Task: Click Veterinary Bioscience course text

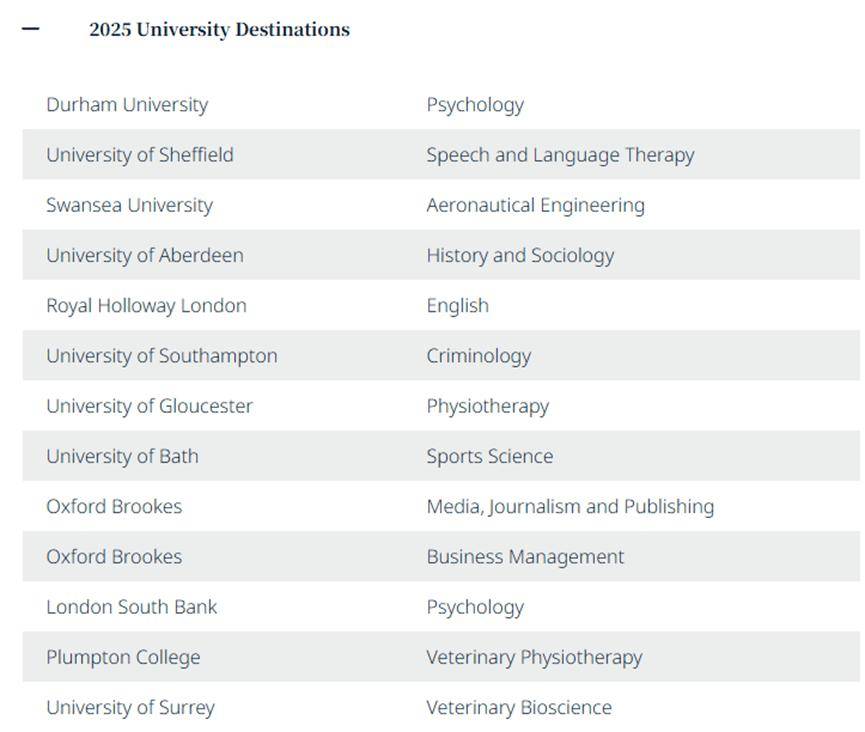Action: (519, 707)
